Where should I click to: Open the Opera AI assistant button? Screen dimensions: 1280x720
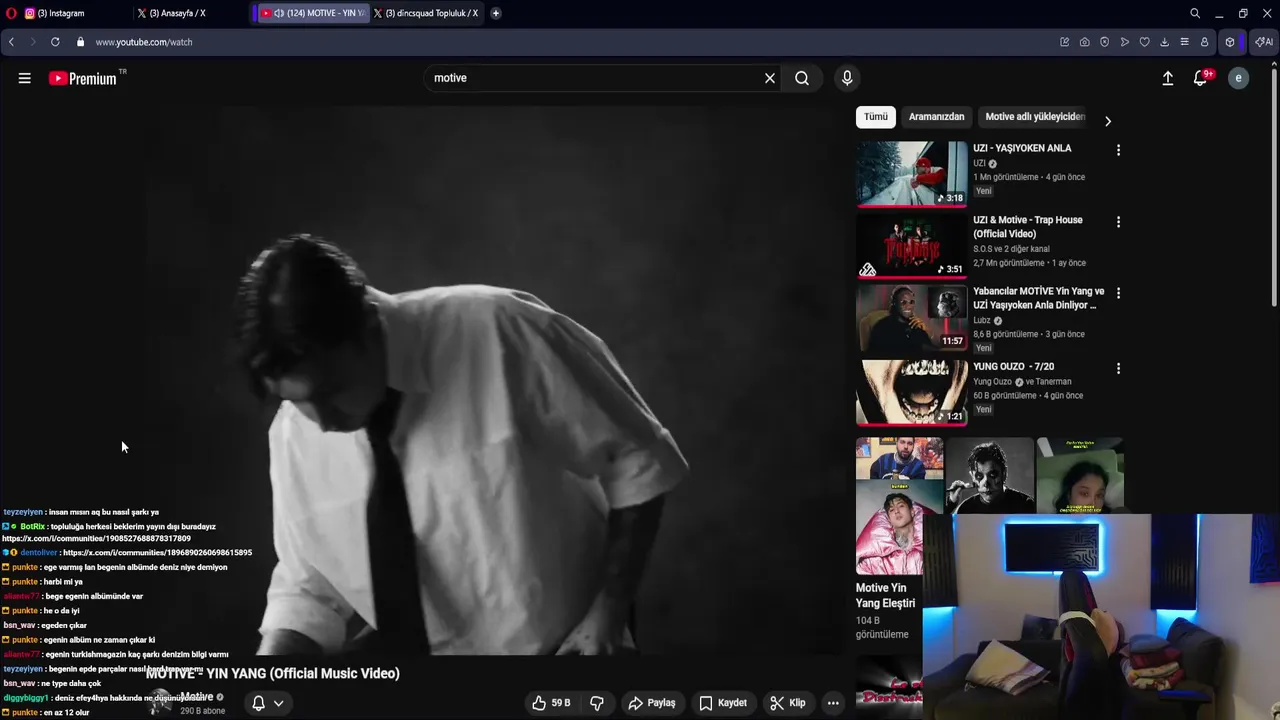click(x=1264, y=42)
